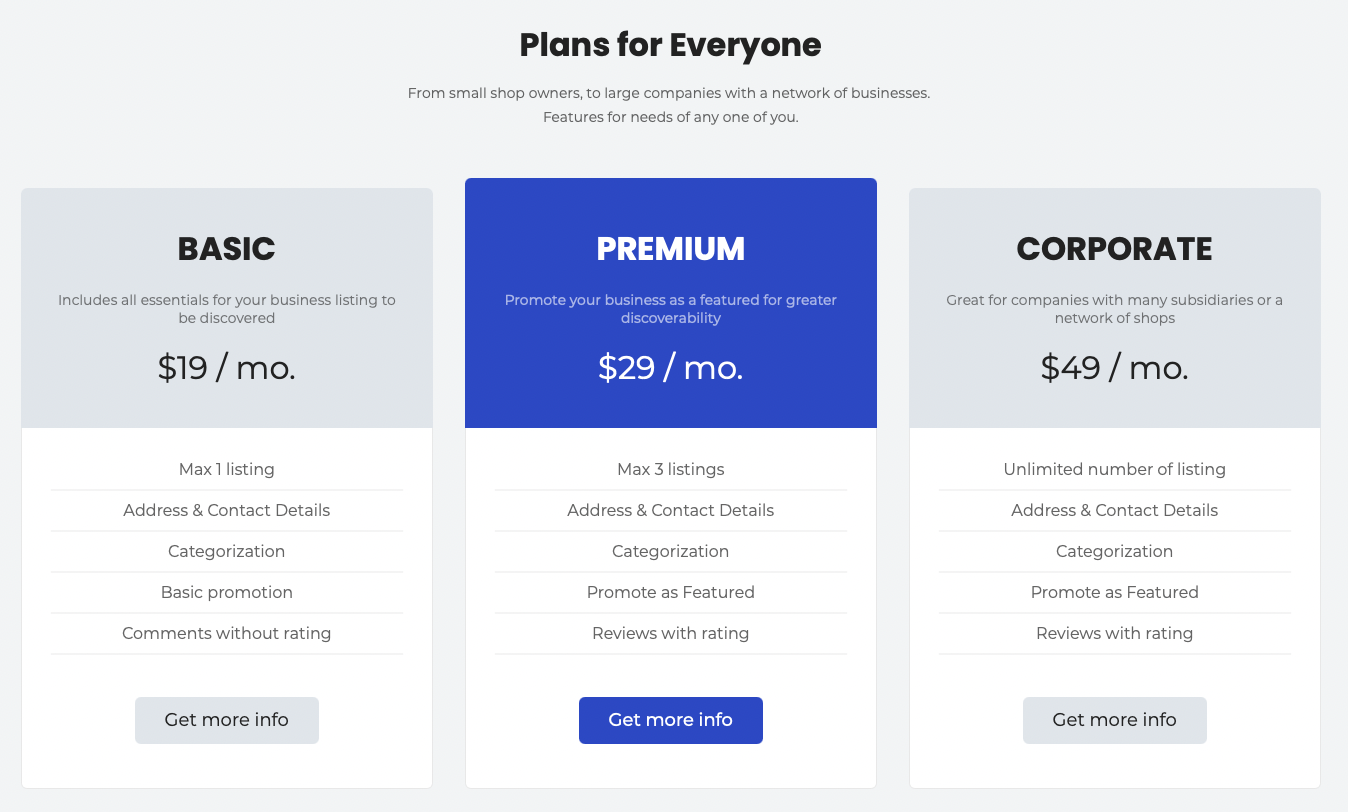
Task: Select Unlimited number of listing row
Action: click(x=1115, y=469)
